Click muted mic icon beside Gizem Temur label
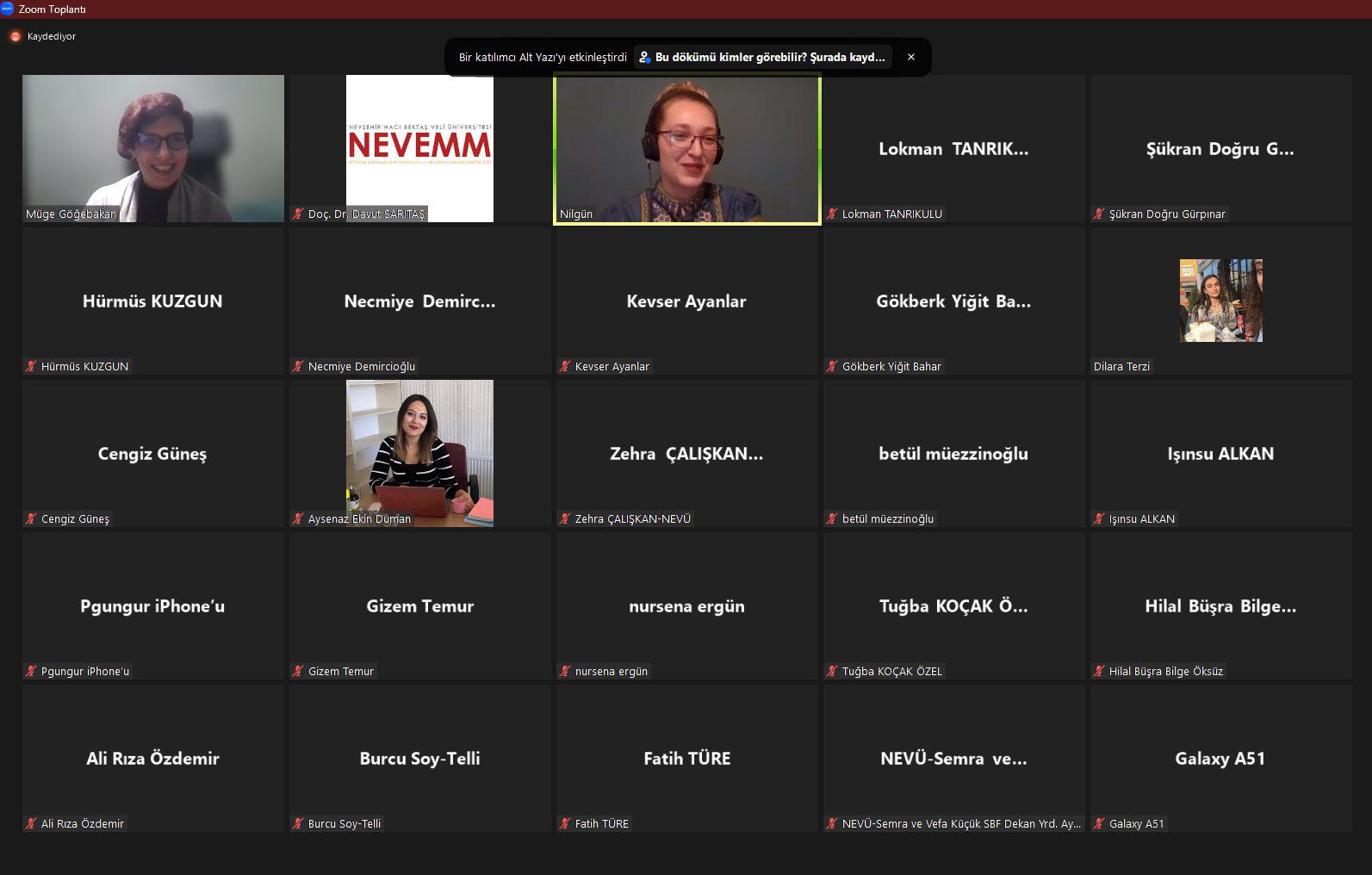The width and height of the screenshot is (1372, 875). (298, 671)
